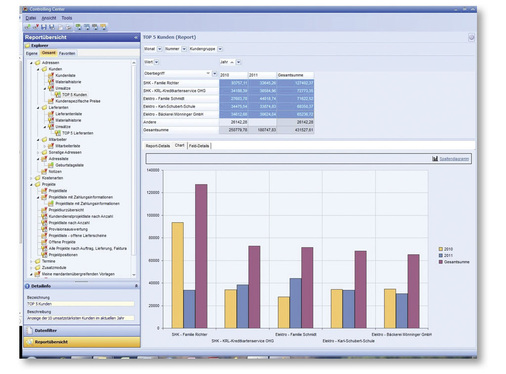Collapse the Adressen tree node

32,63
